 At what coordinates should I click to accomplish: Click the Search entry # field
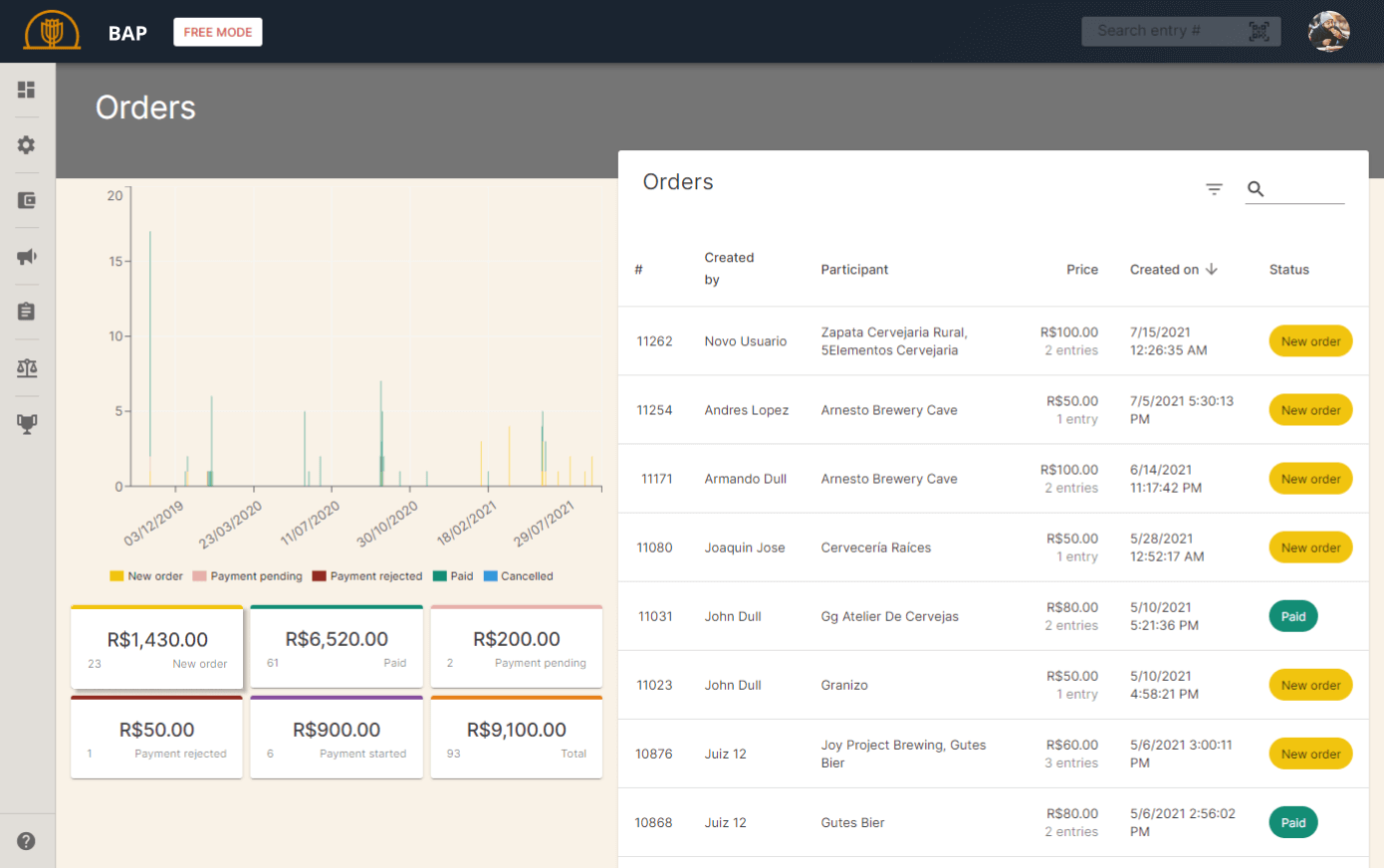click(x=1163, y=32)
